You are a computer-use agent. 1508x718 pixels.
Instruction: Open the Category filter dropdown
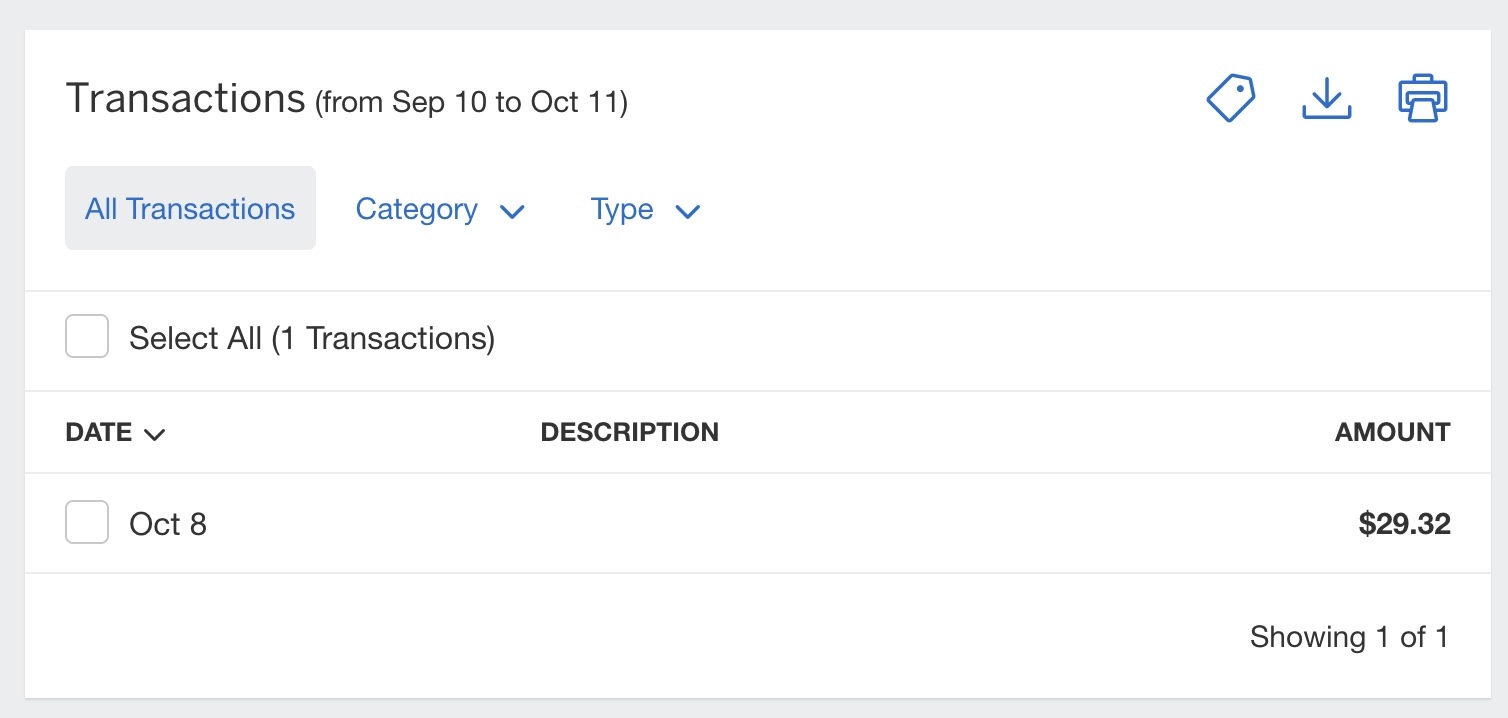[x=417, y=209]
